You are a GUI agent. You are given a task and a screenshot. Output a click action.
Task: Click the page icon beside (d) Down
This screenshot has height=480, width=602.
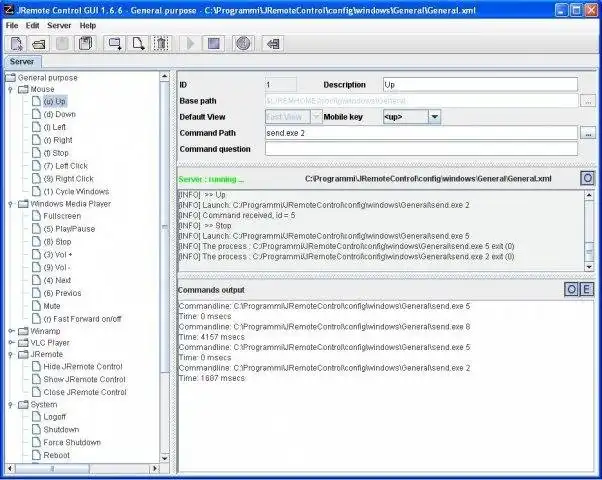(x=36, y=114)
